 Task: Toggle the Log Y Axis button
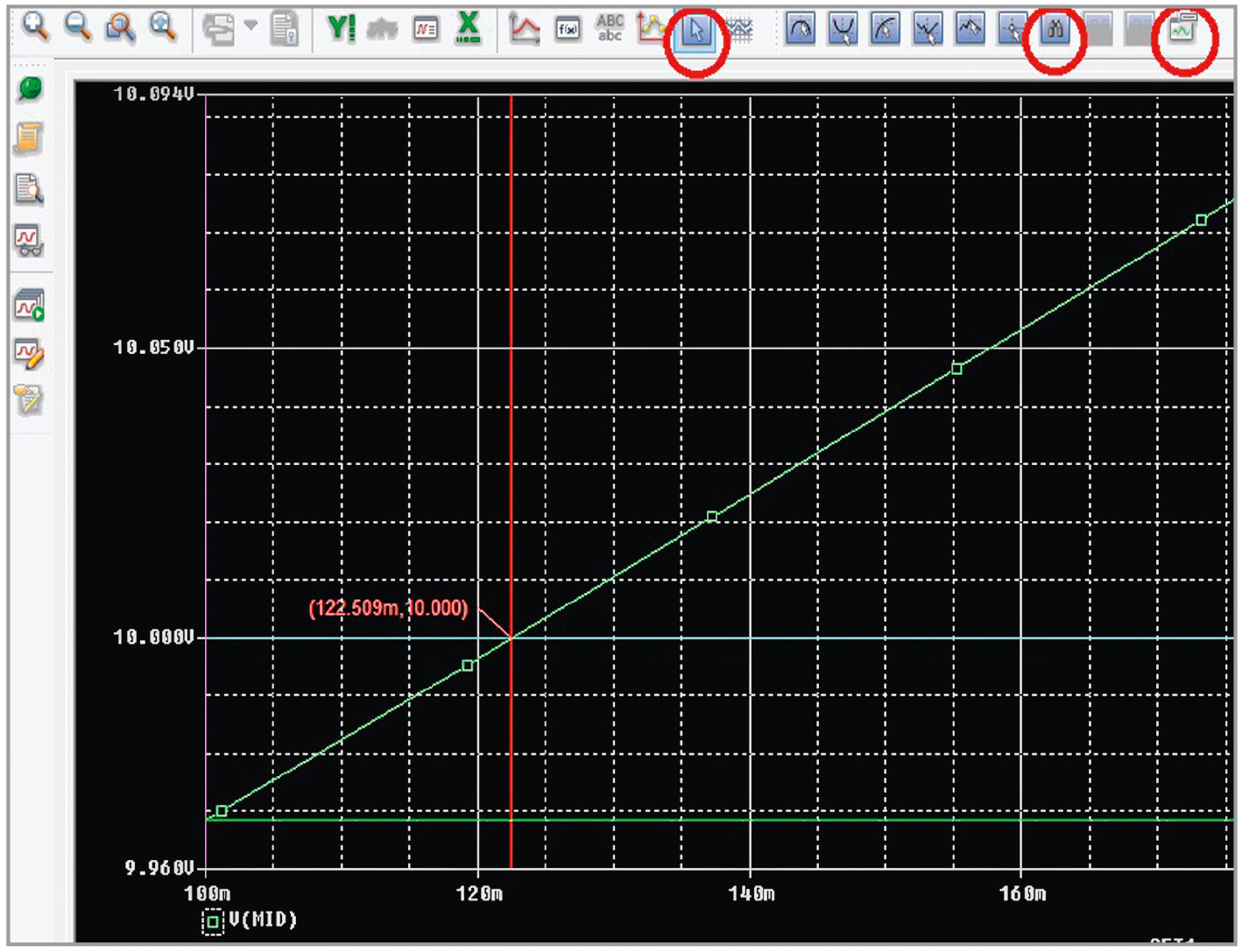[x=340, y=29]
